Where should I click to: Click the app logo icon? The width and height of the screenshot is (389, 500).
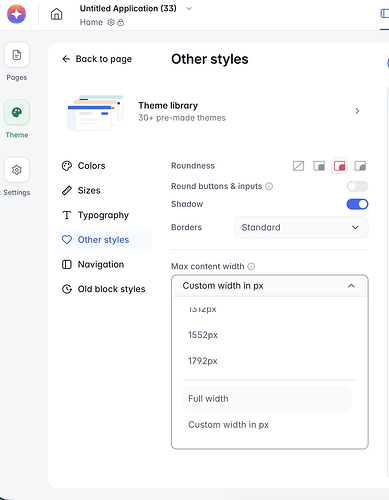click(x=16, y=14)
